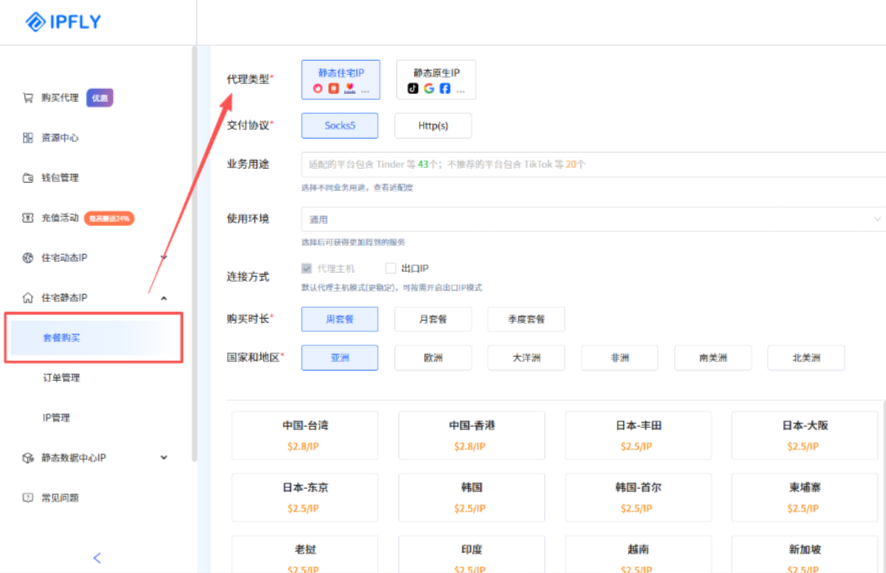Screen dimensions: 886x573
Task: Switch to the 南美洲 region tab
Action: [x=713, y=358]
